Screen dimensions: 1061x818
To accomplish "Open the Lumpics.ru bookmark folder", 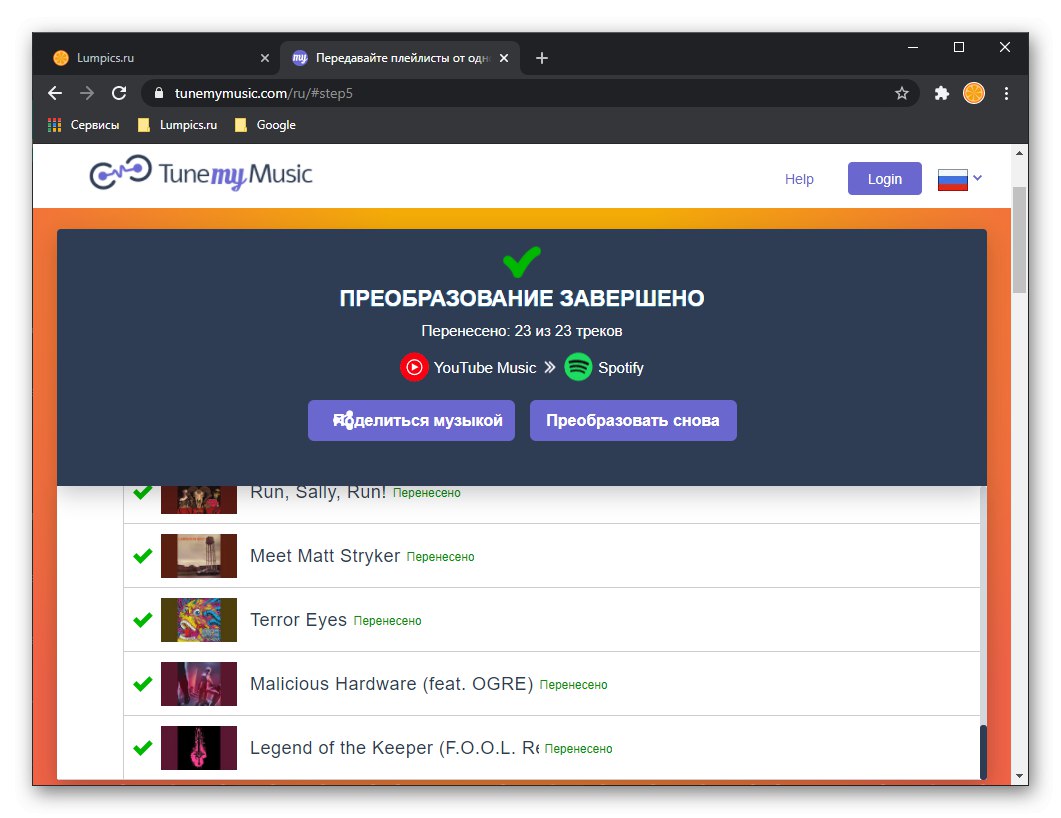I will [x=177, y=125].
